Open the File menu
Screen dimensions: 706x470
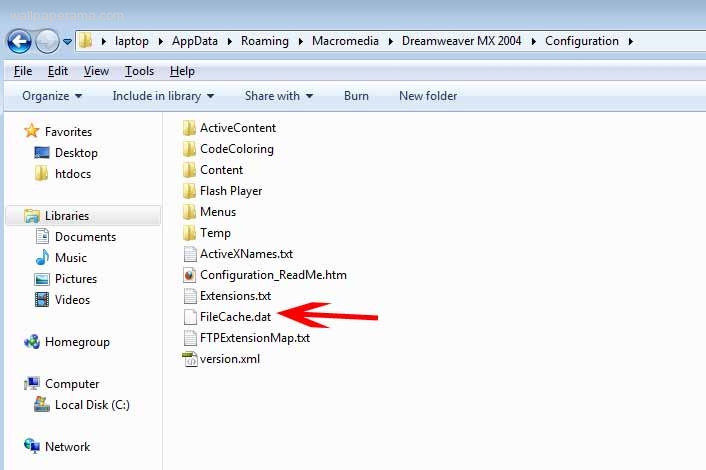pos(23,71)
